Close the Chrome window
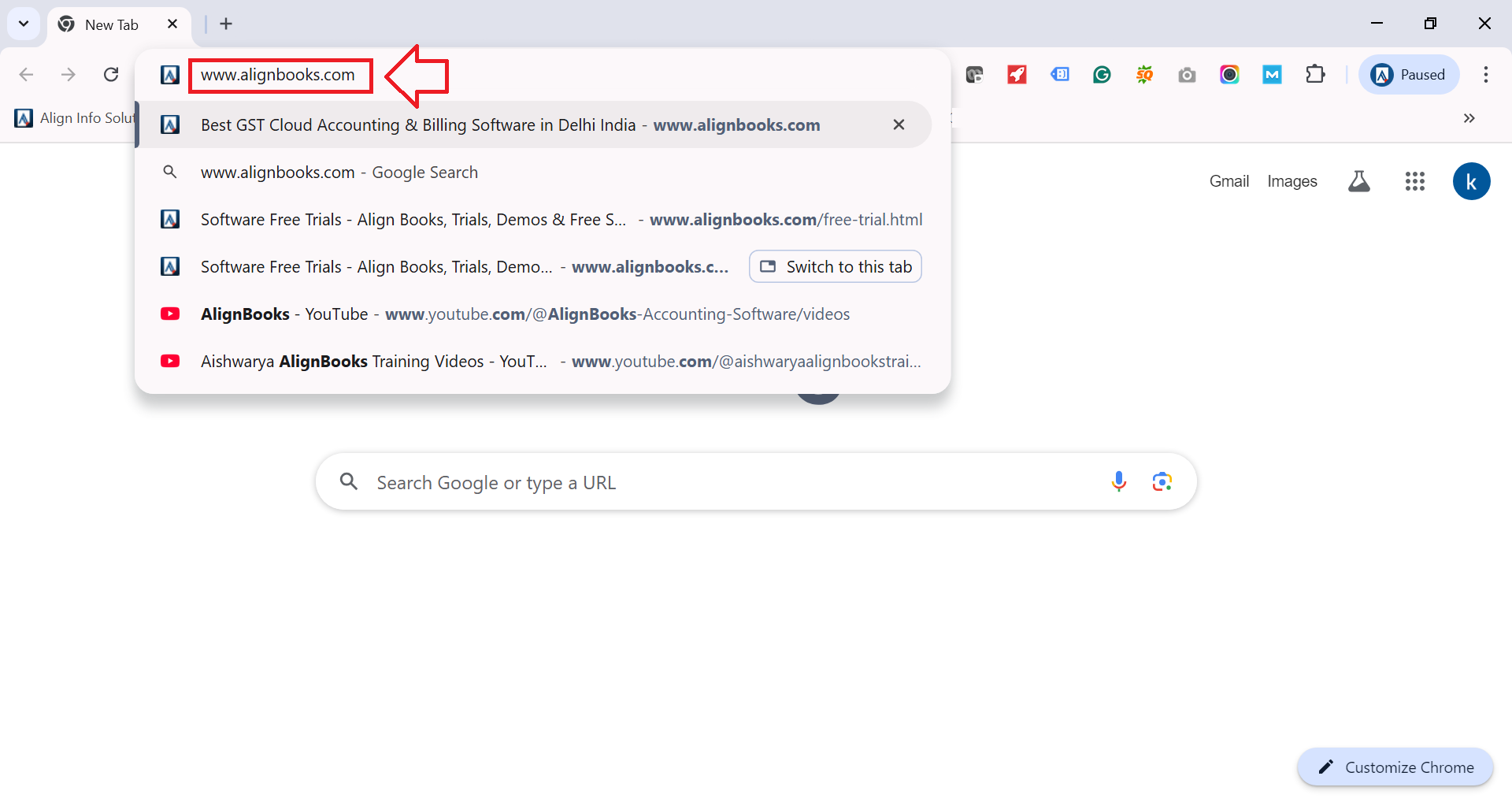1512x802 pixels. coord(1484,24)
